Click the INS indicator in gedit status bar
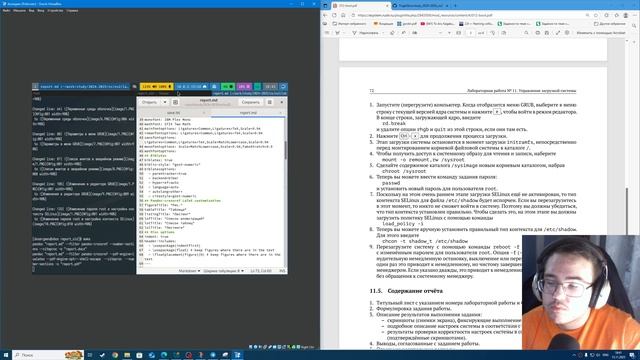This screenshot has height=360, width=640. click(282, 271)
